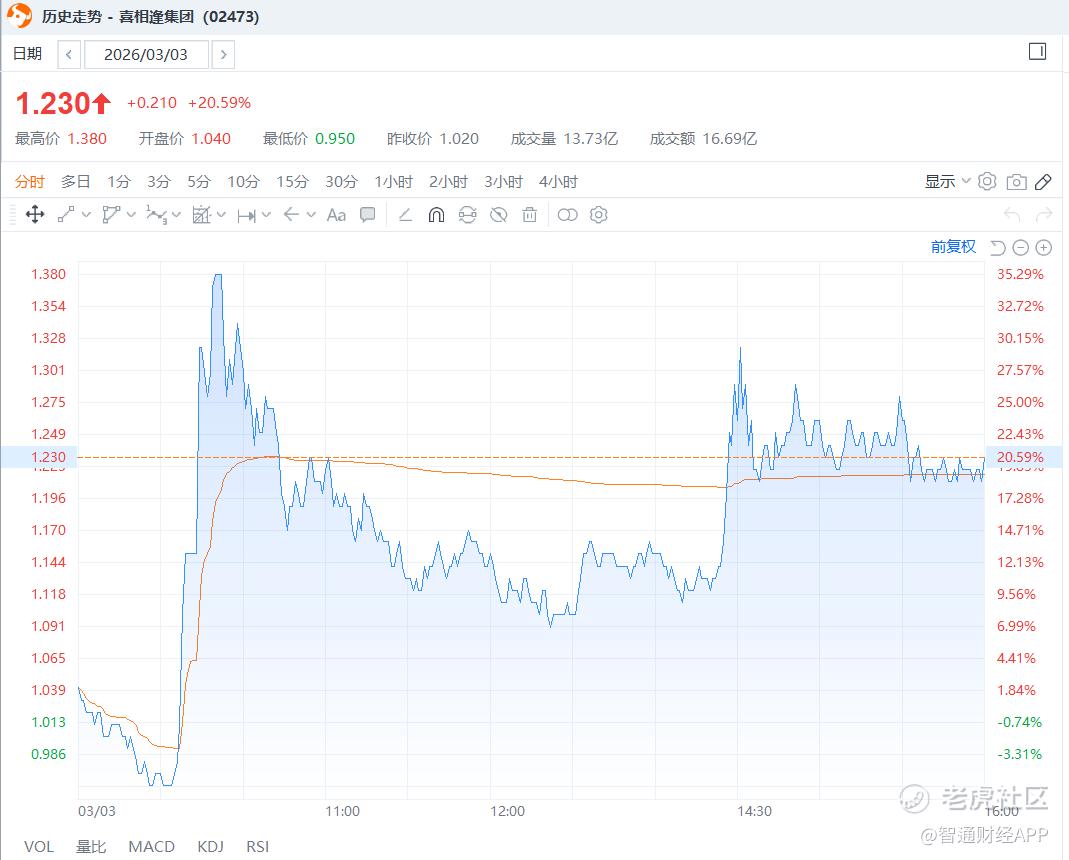Add a comment bubble annotation
Screen dimensions: 1069x860
tap(368, 214)
